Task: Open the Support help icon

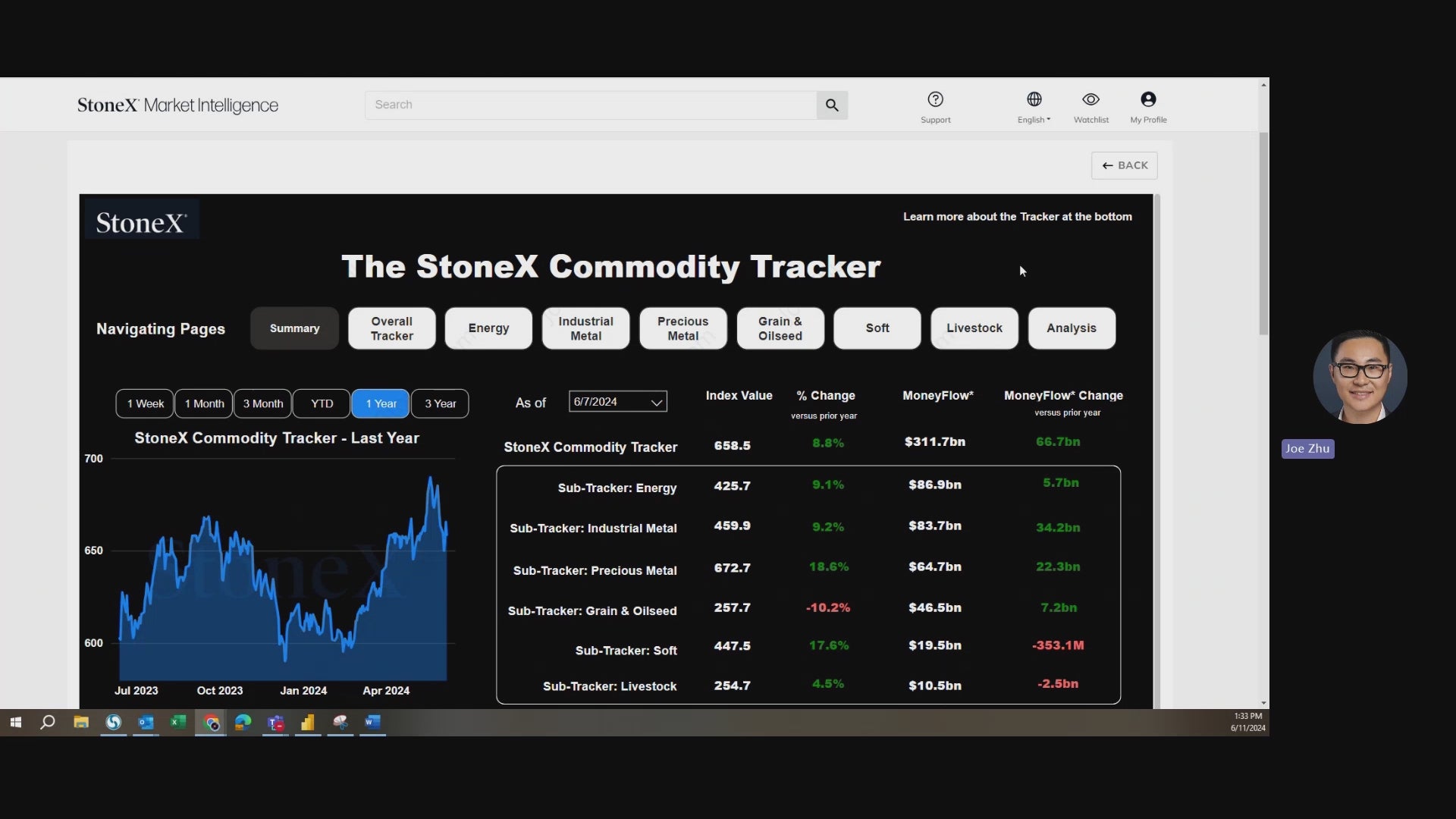Action: click(x=935, y=108)
